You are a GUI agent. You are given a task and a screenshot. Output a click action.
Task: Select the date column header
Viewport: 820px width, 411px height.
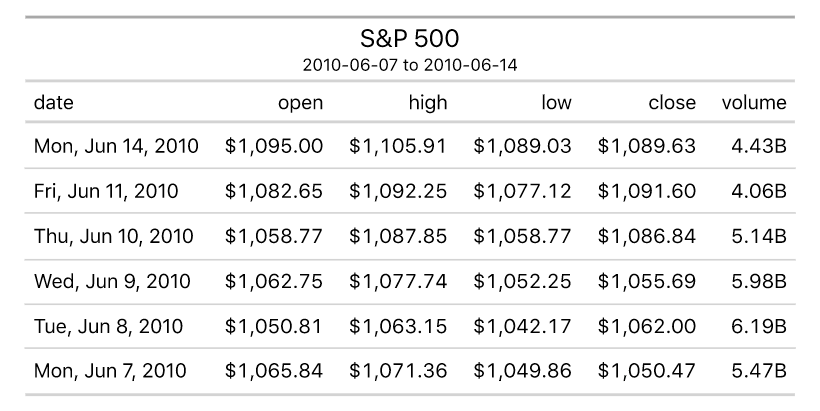(x=53, y=102)
